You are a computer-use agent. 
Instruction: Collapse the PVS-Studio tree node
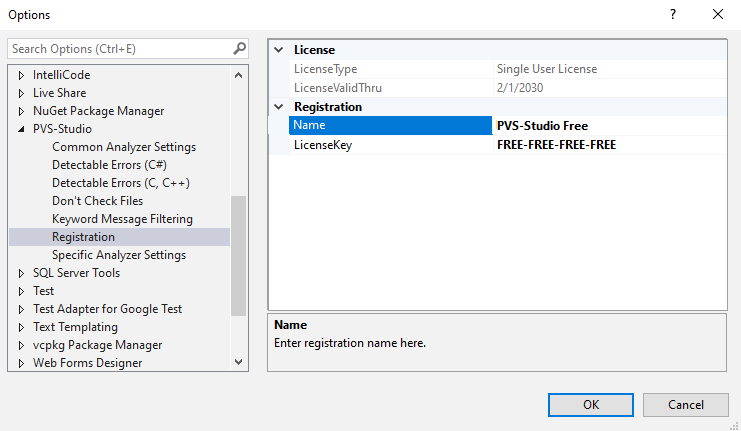pyautogui.click(x=21, y=129)
